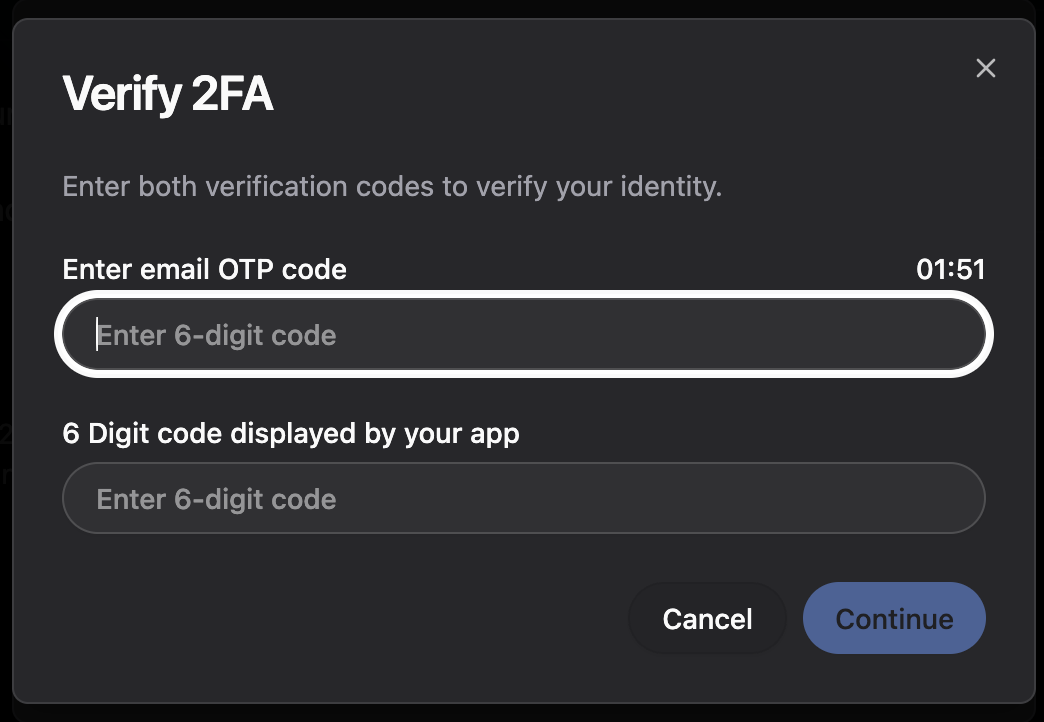This screenshot has width=1044, height=722.
Task: Close the Verify 2FA dialog
Action: click(x=985, y=68)
